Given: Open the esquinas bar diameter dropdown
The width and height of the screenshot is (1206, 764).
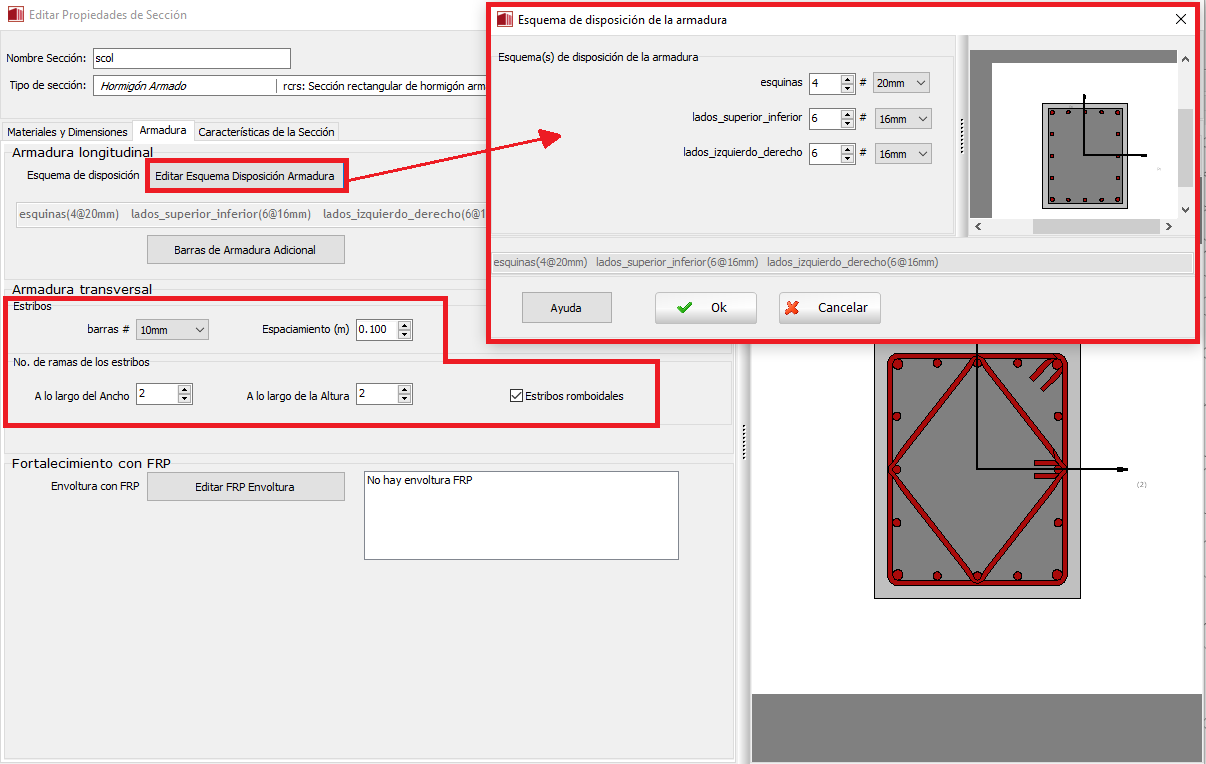Looking at the screenshot, I should [901, 83].
